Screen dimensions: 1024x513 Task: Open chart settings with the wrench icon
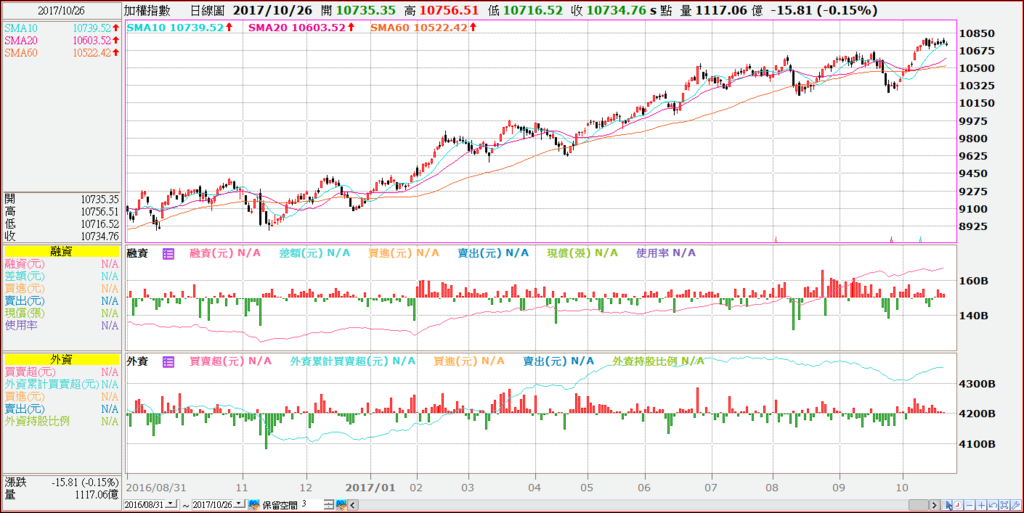coord(1016,505)
